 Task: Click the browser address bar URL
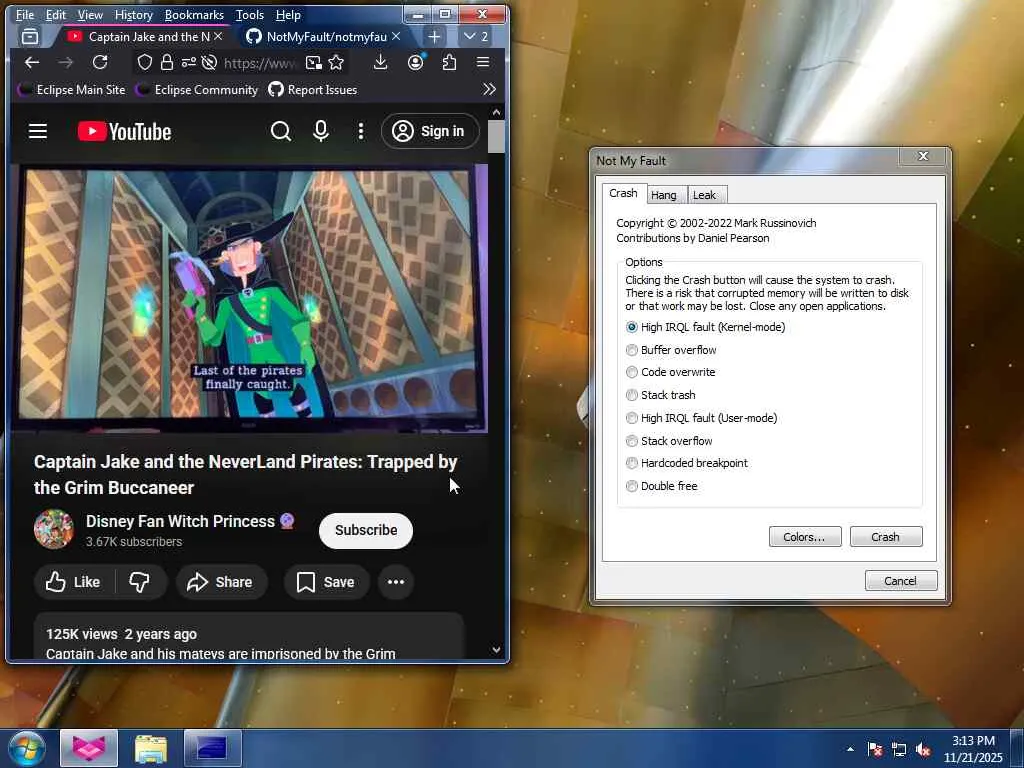(260, 63)
